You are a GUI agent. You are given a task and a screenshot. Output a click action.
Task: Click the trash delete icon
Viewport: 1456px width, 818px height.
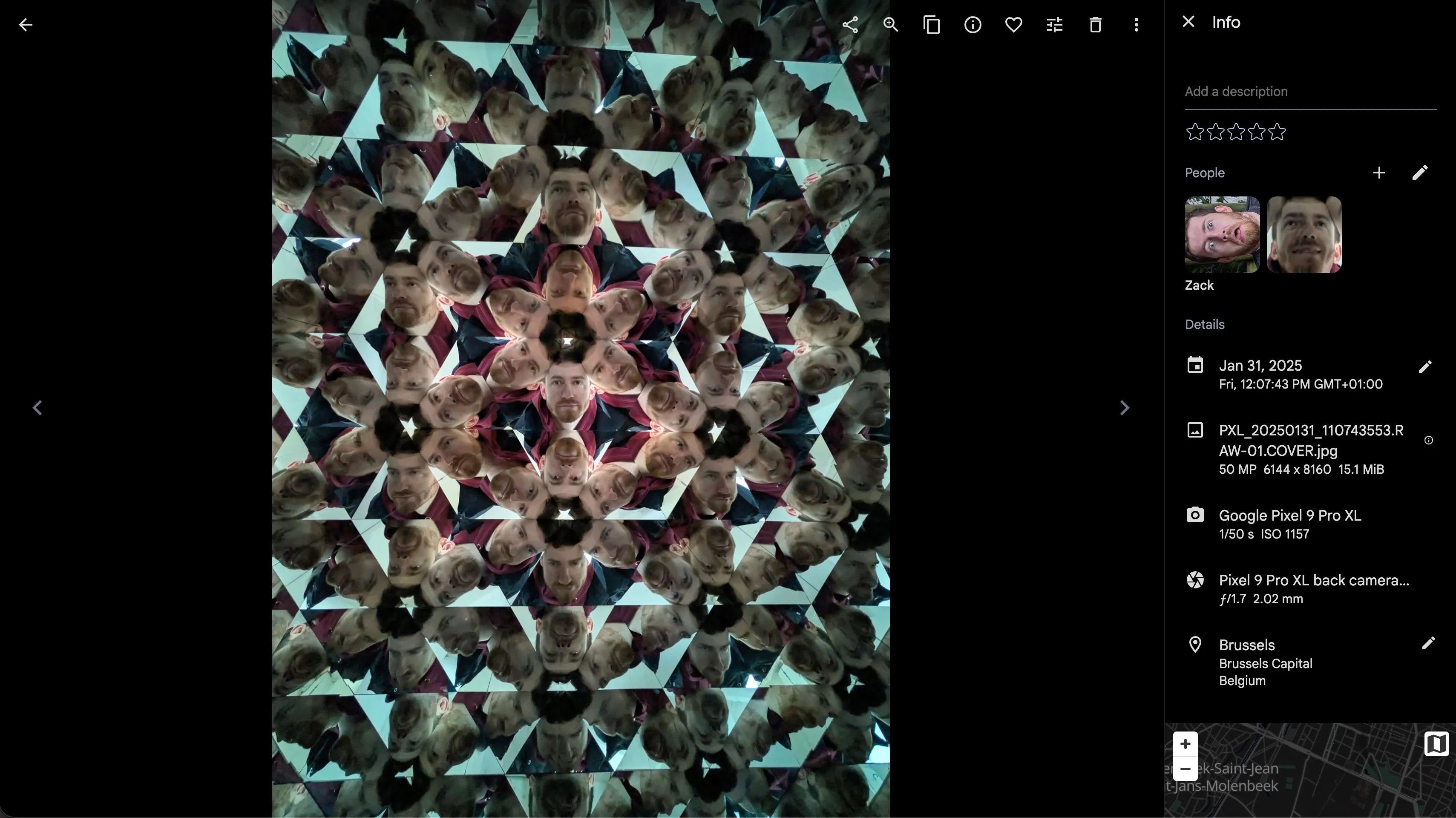coord(1095,25)
